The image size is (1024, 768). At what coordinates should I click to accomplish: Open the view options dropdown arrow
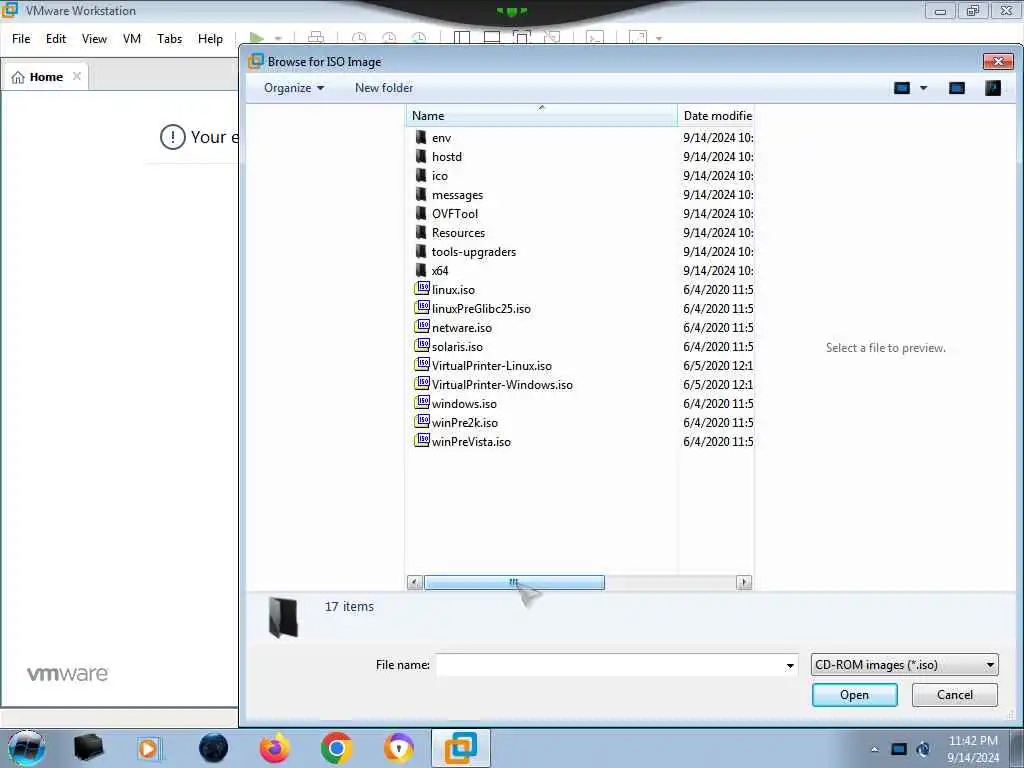tap(923, 88)
